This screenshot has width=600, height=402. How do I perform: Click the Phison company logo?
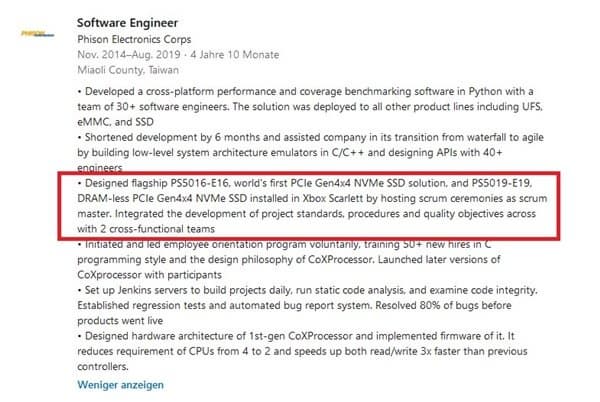(x=38, y=33)
